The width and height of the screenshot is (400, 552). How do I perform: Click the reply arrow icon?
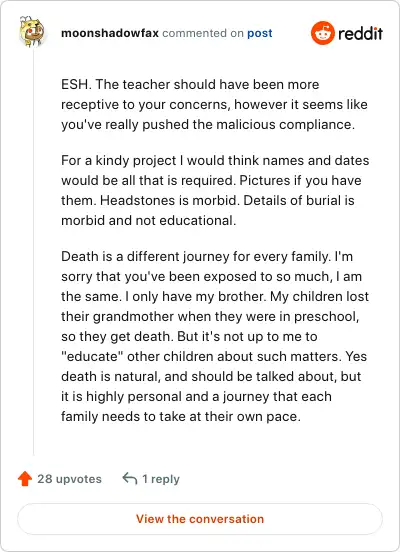[x=130, y=479]
